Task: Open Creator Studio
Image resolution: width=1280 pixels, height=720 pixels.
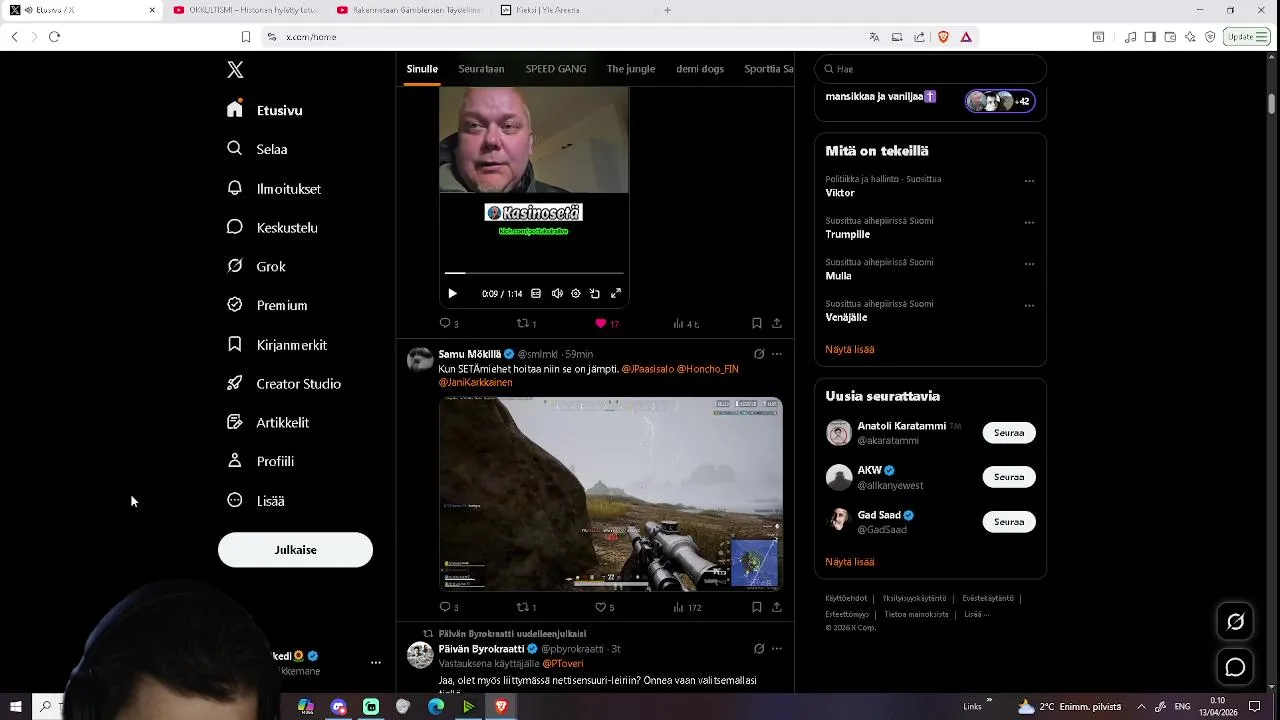Action: (x=284, y=383)
